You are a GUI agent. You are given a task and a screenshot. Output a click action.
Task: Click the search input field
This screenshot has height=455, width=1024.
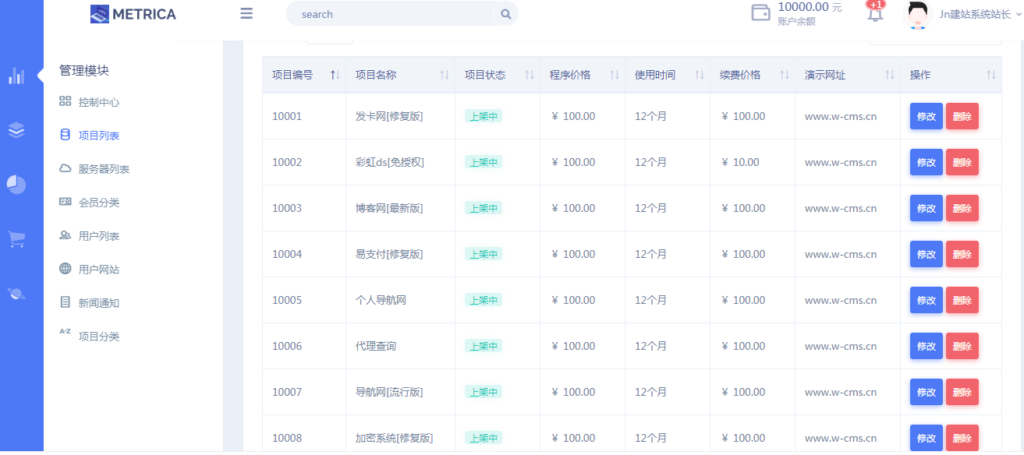click(390, 14)
